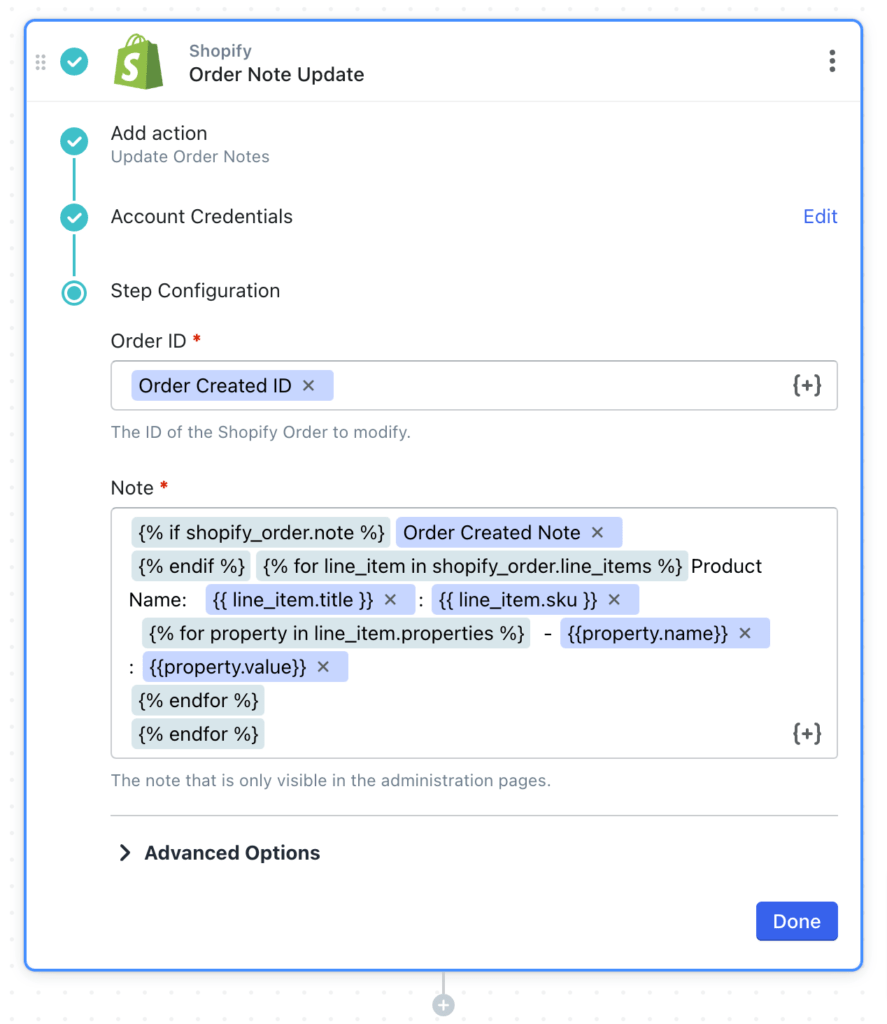Click the drag handle on the step card
Image resolution: width=887 pixels, height=1024 pixels.
click(41, 61)
